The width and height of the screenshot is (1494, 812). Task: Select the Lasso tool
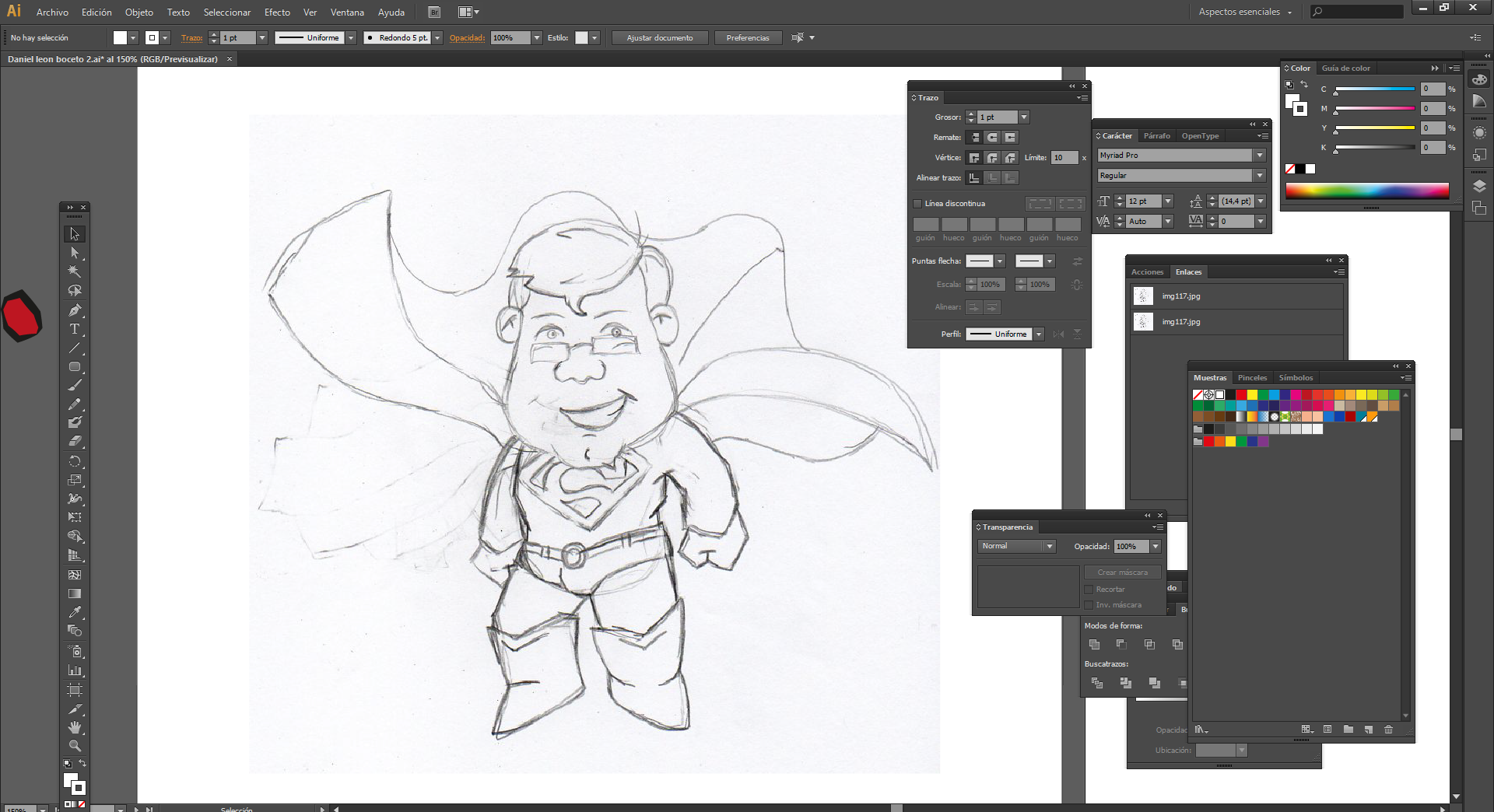(75, 291)
